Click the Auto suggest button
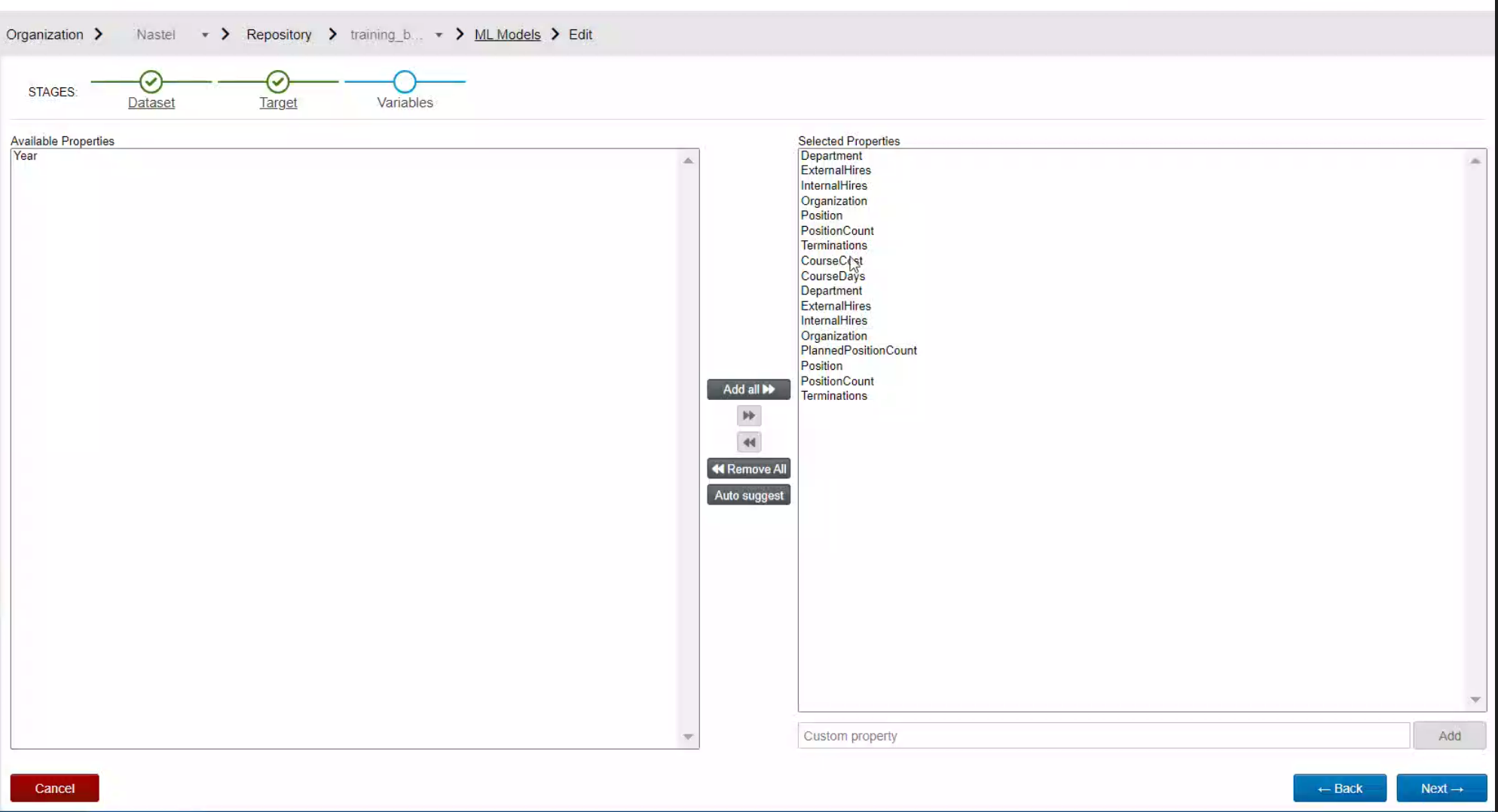1498x812 pixels. pyautogui.click(x=747, y=495)
